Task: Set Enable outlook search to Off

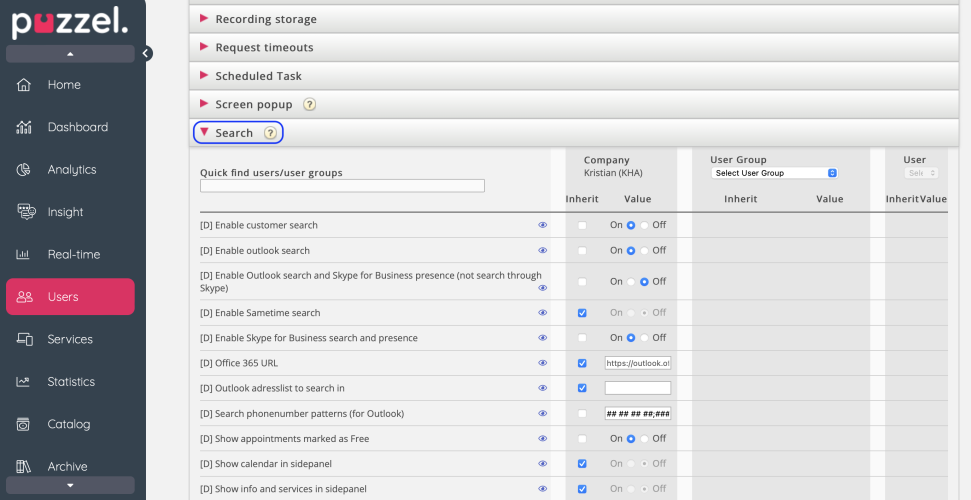Action: (644, 251)
